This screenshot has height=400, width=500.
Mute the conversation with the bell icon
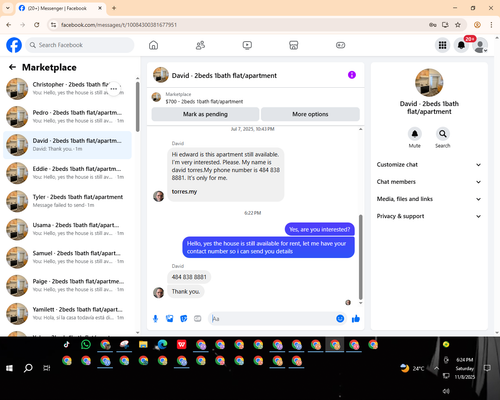(415, 134)
